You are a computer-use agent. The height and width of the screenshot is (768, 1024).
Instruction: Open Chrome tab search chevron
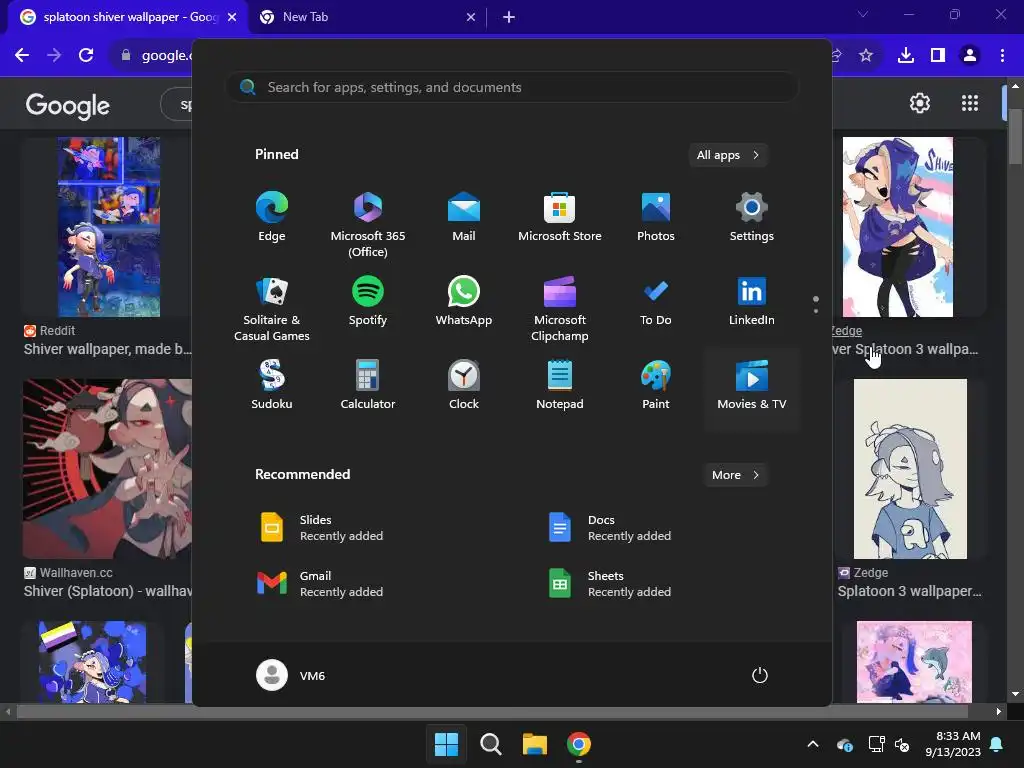tap(863, 14)
